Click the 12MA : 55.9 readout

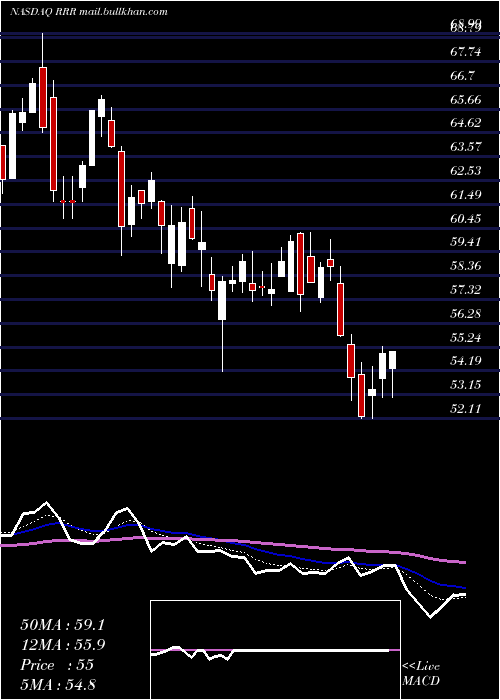pyautogui.click(x=63, y=645)
